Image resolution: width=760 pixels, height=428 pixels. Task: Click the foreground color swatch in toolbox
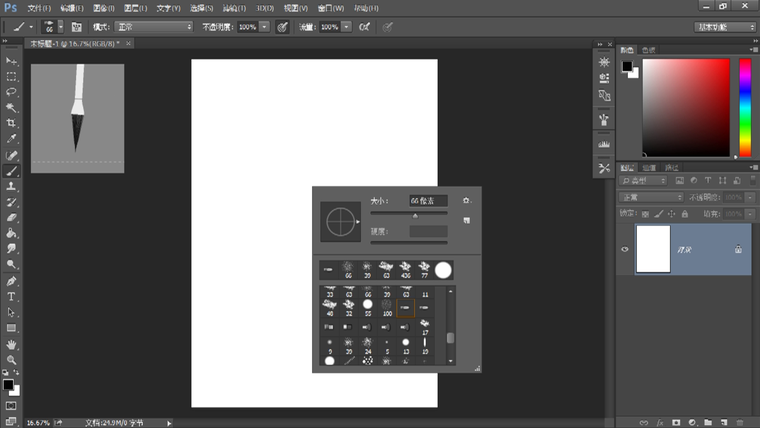(x=8, y=384)
